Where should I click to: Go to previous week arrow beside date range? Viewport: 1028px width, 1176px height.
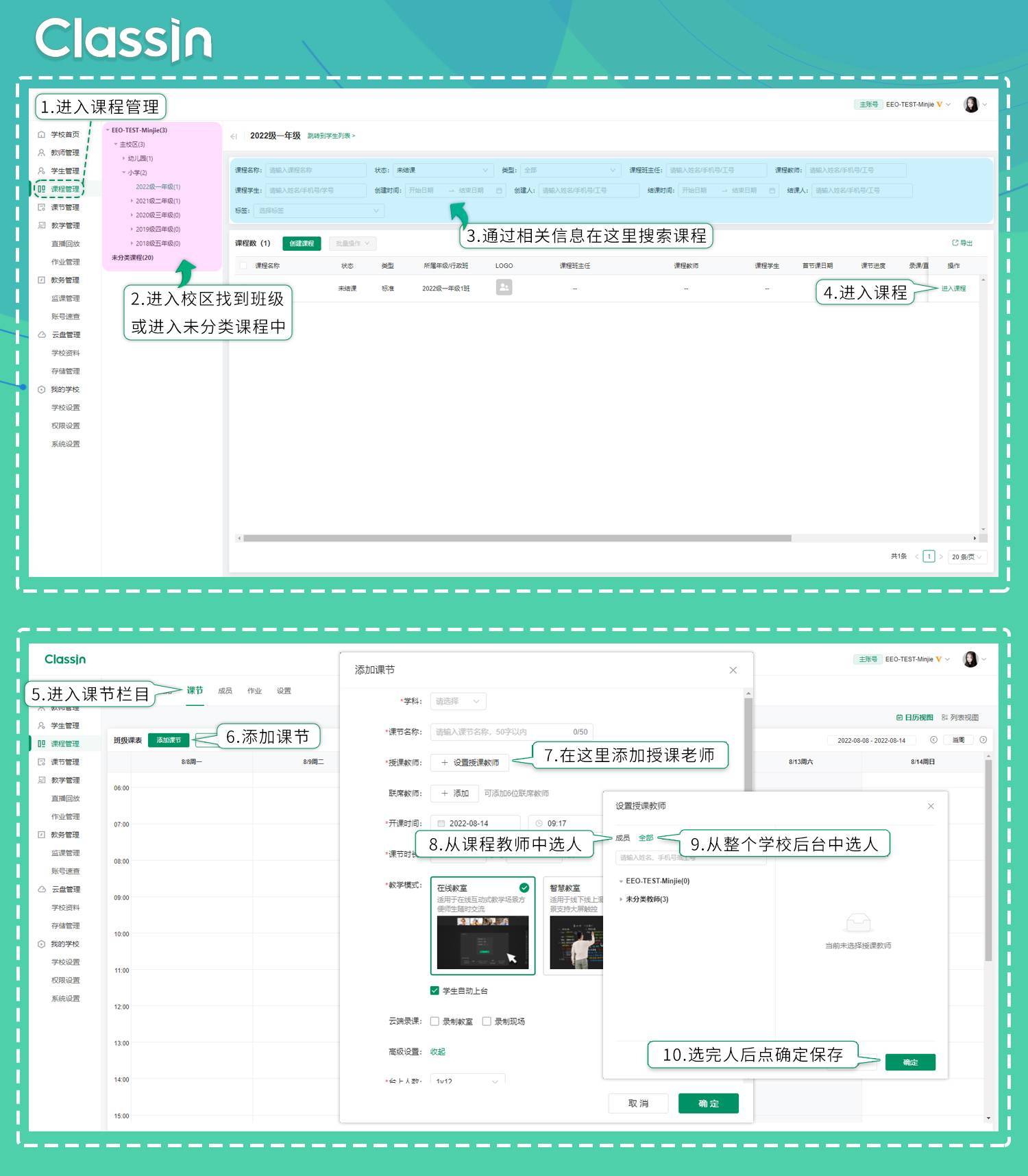(x=933, y=740)
